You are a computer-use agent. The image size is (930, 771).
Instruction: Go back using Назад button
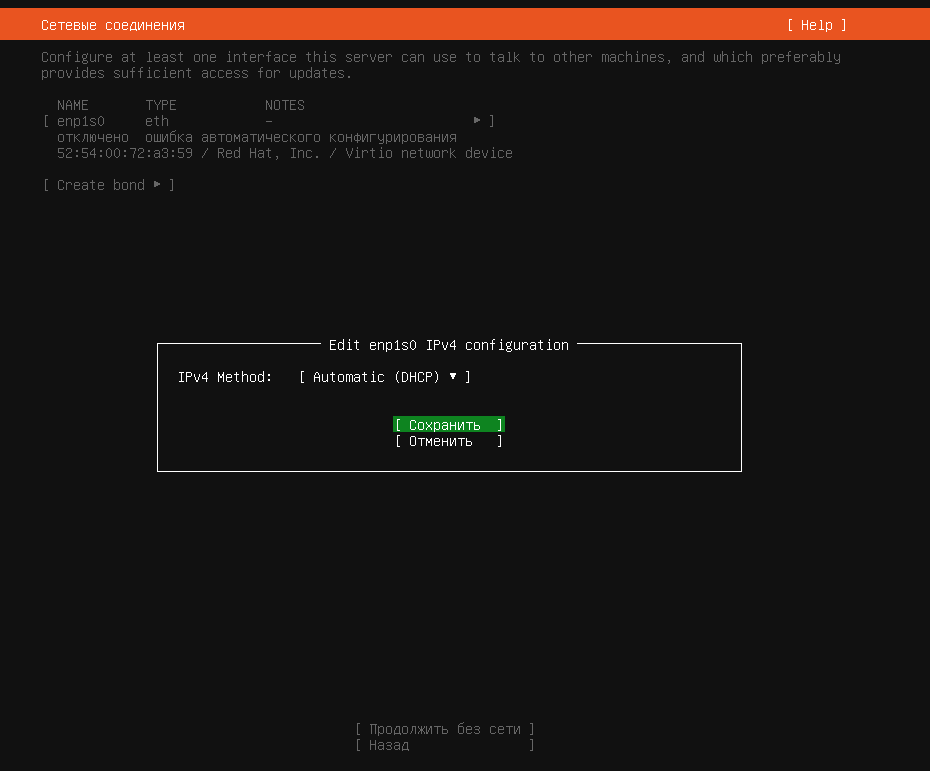click(445, 745)
